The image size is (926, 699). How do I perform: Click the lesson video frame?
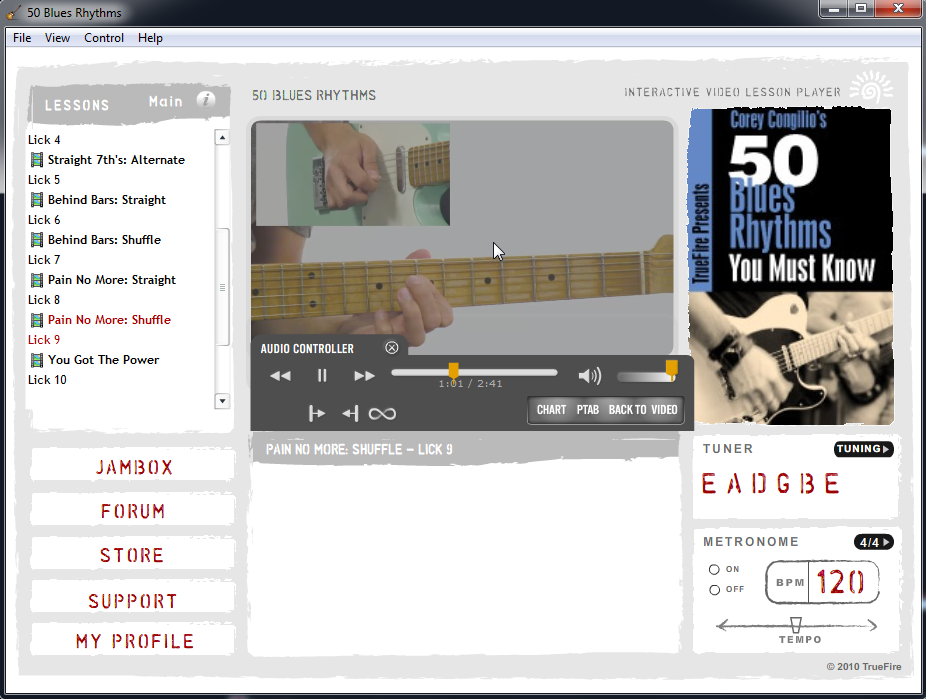point(462,238)
